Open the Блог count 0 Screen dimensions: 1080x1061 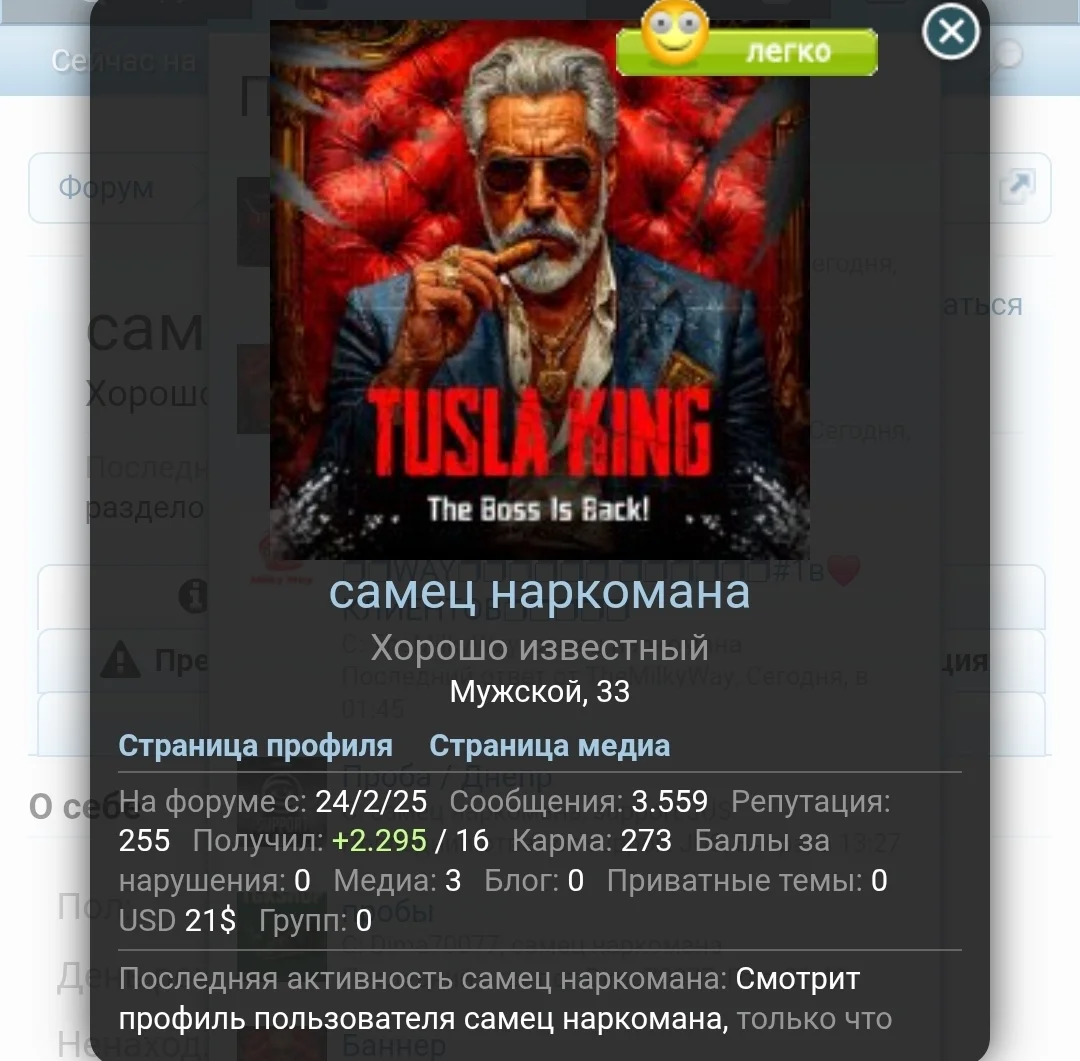coord(576,880)
